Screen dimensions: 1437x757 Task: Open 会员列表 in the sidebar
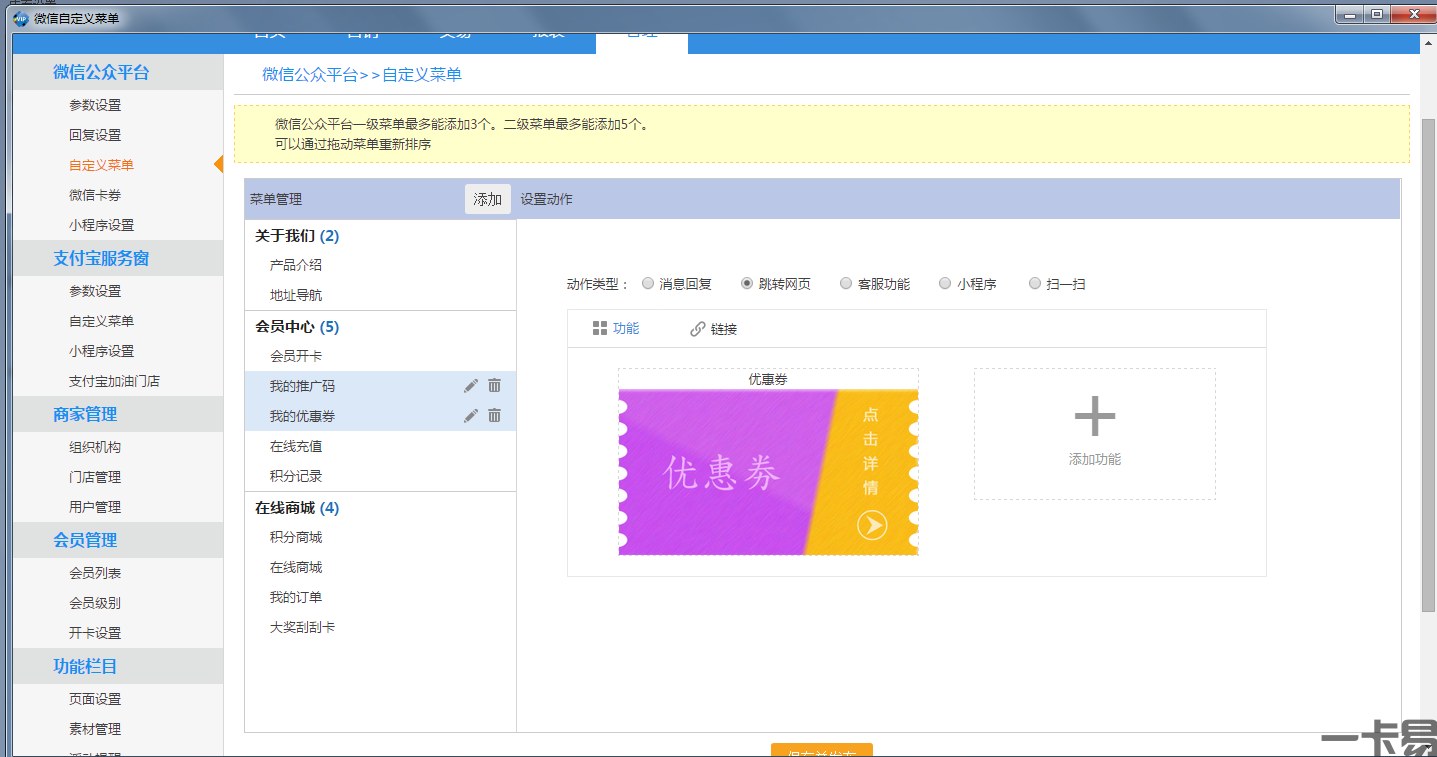pos(95,573)
